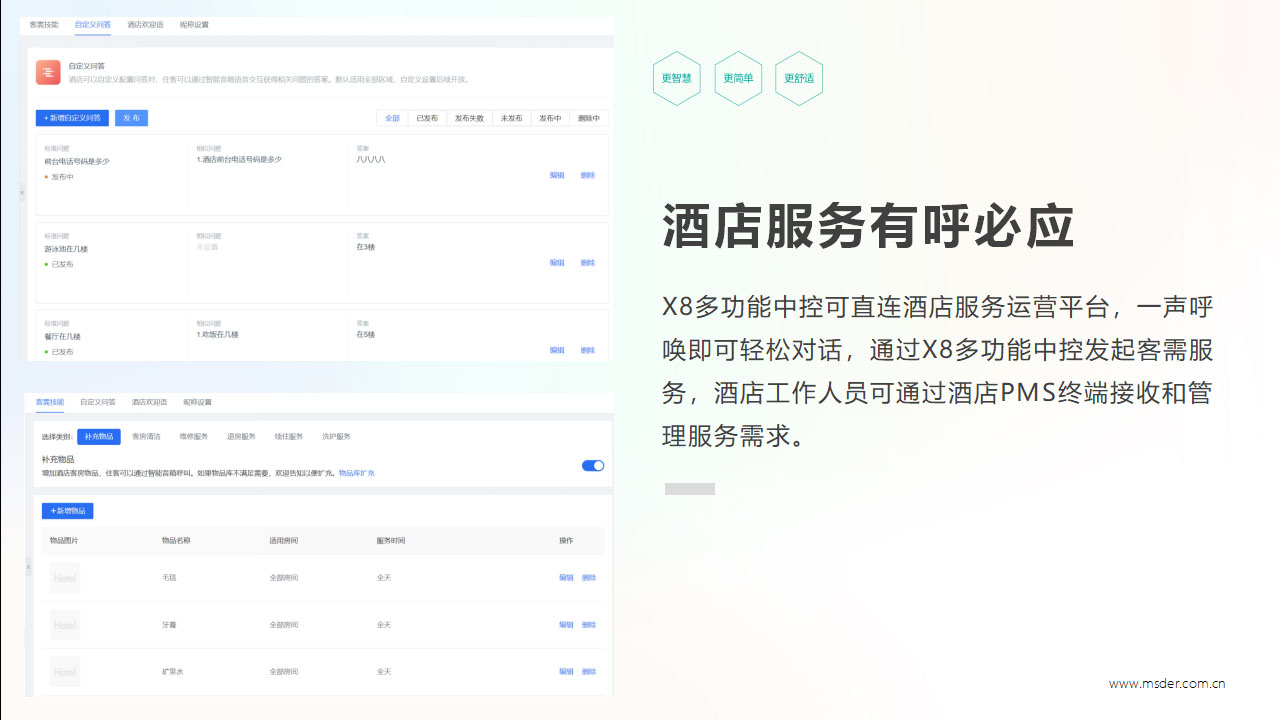
Task: Click the 牙膏 Hotel thumbnail
Action: [x=65, y=625]
